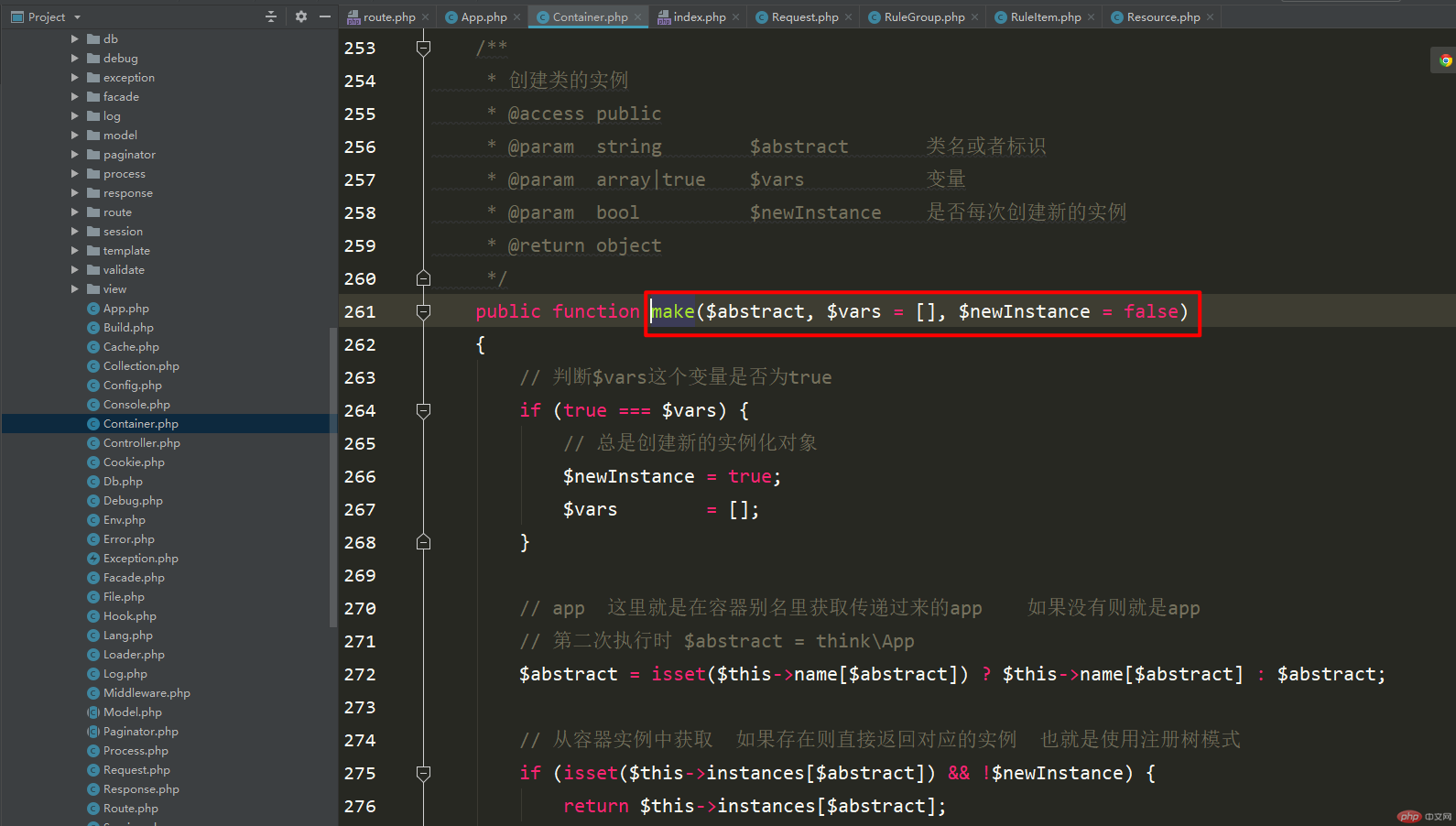This screenshot has width=1456, height=826.
Task: Expand the response folder
Action: (75, 192)
